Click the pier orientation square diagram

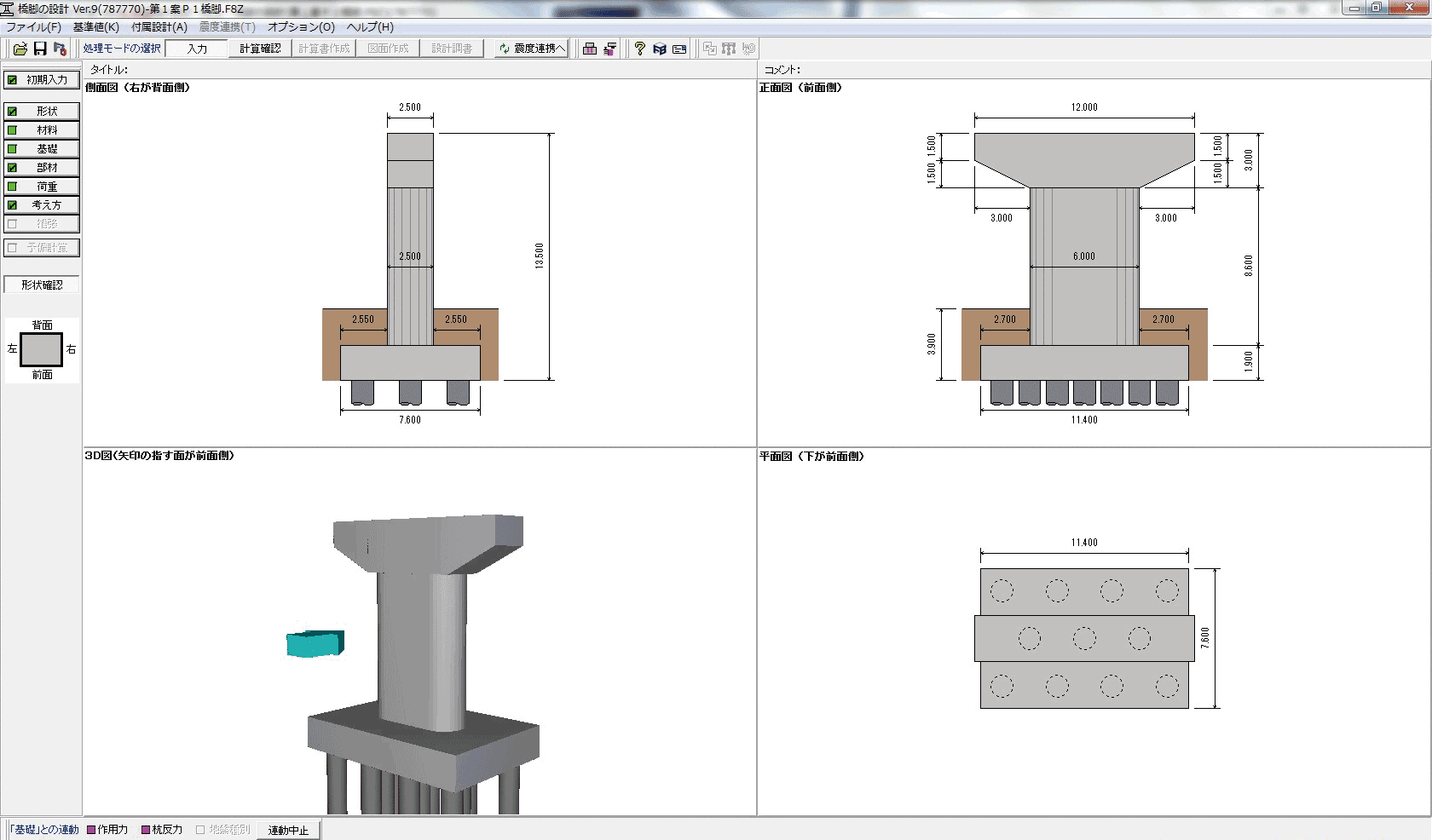[x=42, y=349]
